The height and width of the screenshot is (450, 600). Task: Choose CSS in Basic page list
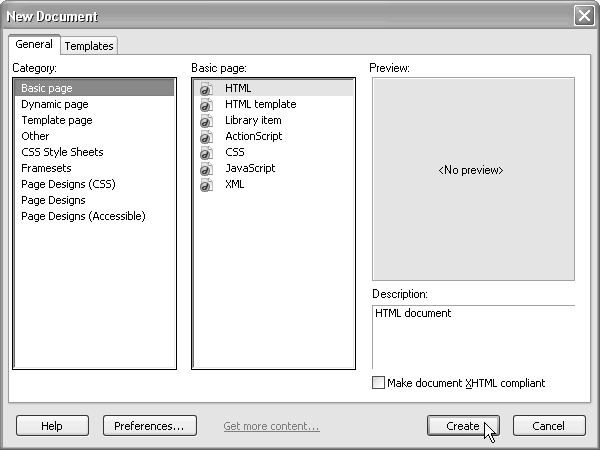coord(273,152)
